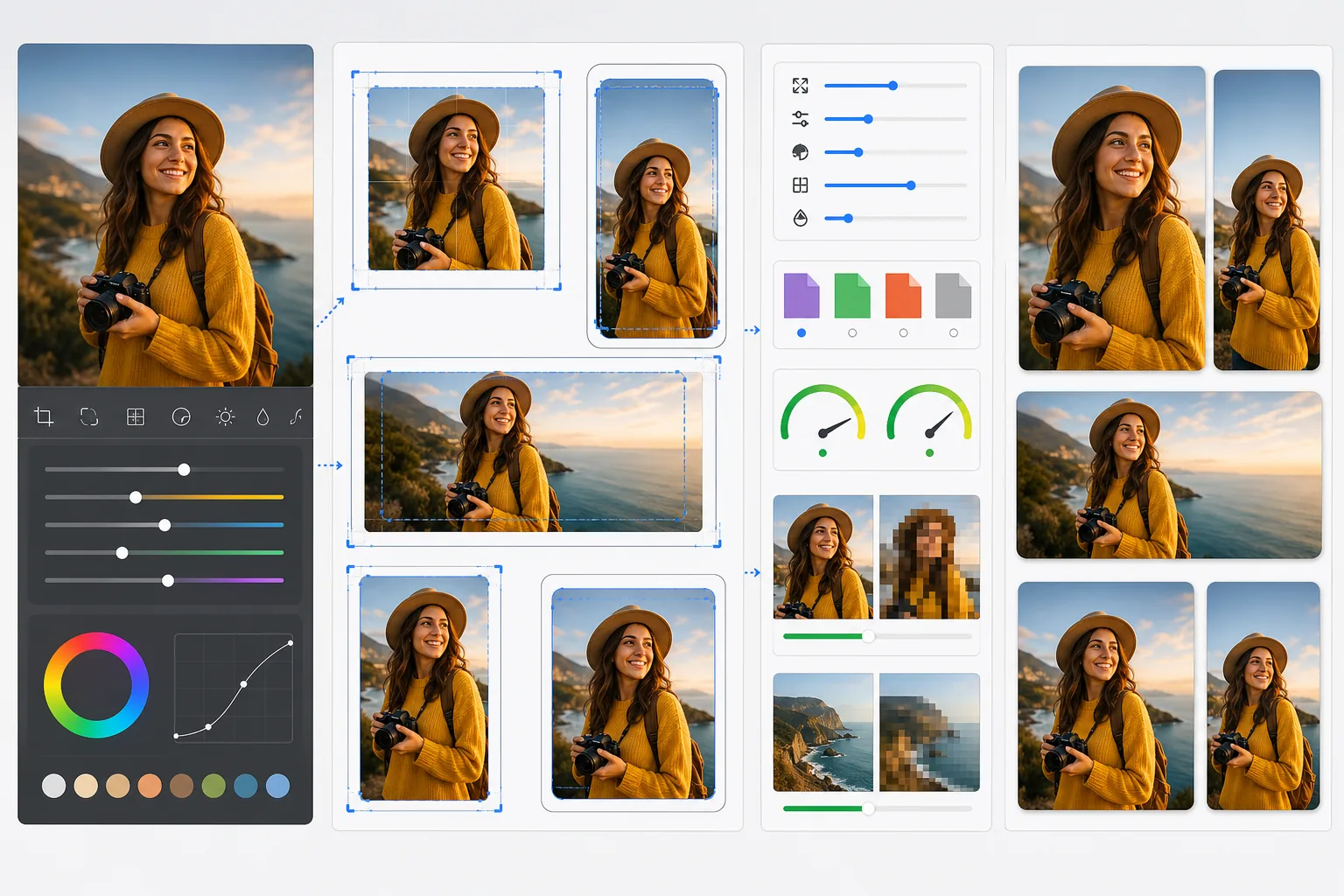Choose the green file format icon
Viewport: 1344px width, 896px height.
[x=852, y=296]
